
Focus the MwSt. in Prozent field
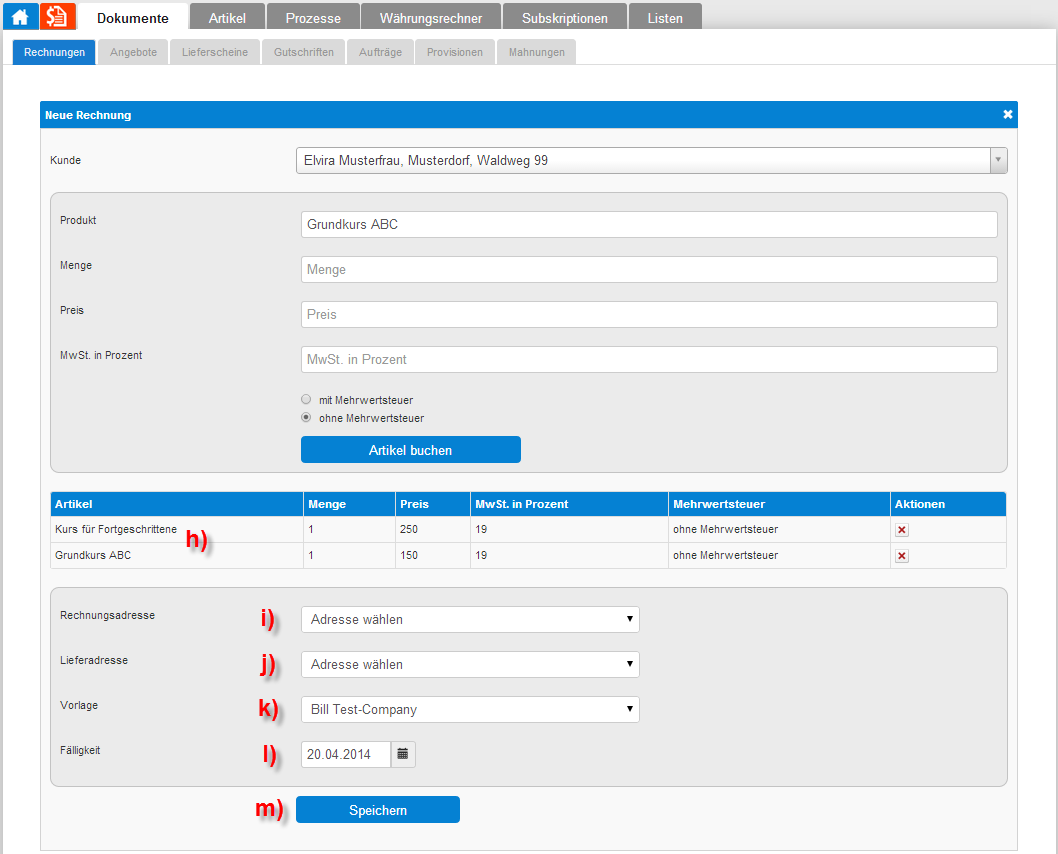[649, 360]
